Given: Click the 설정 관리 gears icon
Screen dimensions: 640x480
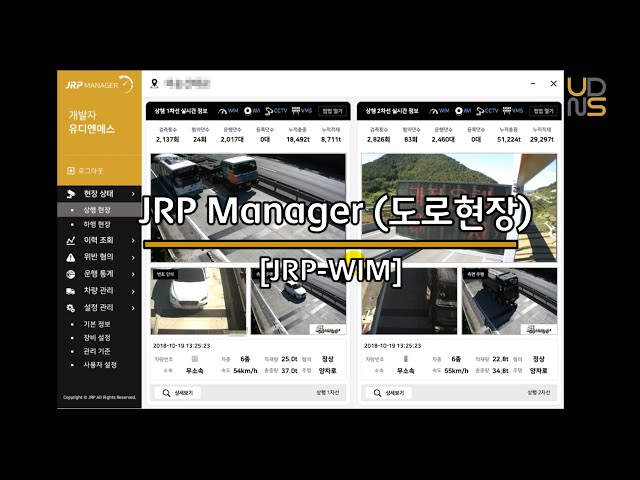Looking at the screenshot, I should pyautogui.click(x=71, y=308).
